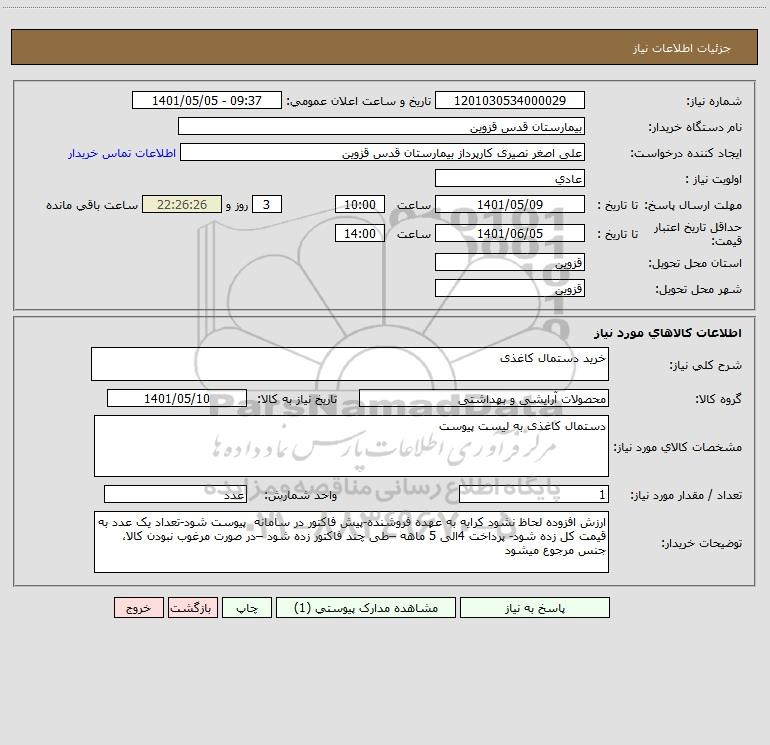This screenshot has width=770, height=745.
Task: Click the چاپ print button
Action: [247, 608]
